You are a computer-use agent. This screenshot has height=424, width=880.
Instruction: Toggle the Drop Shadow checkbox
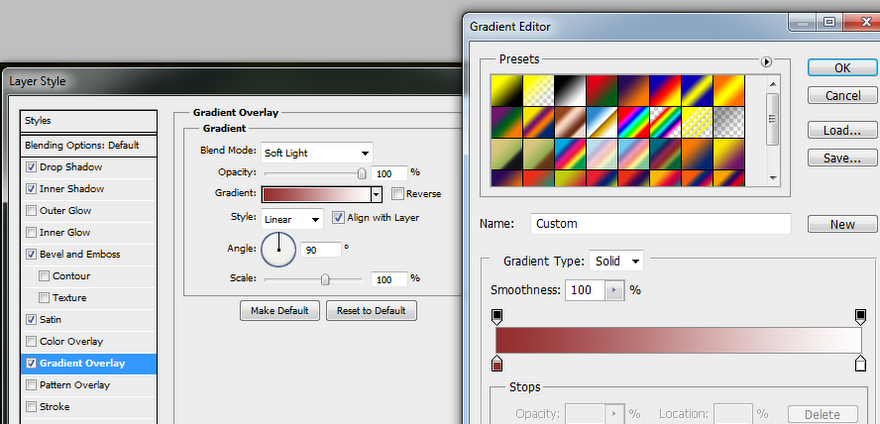(x=31, y=167)
